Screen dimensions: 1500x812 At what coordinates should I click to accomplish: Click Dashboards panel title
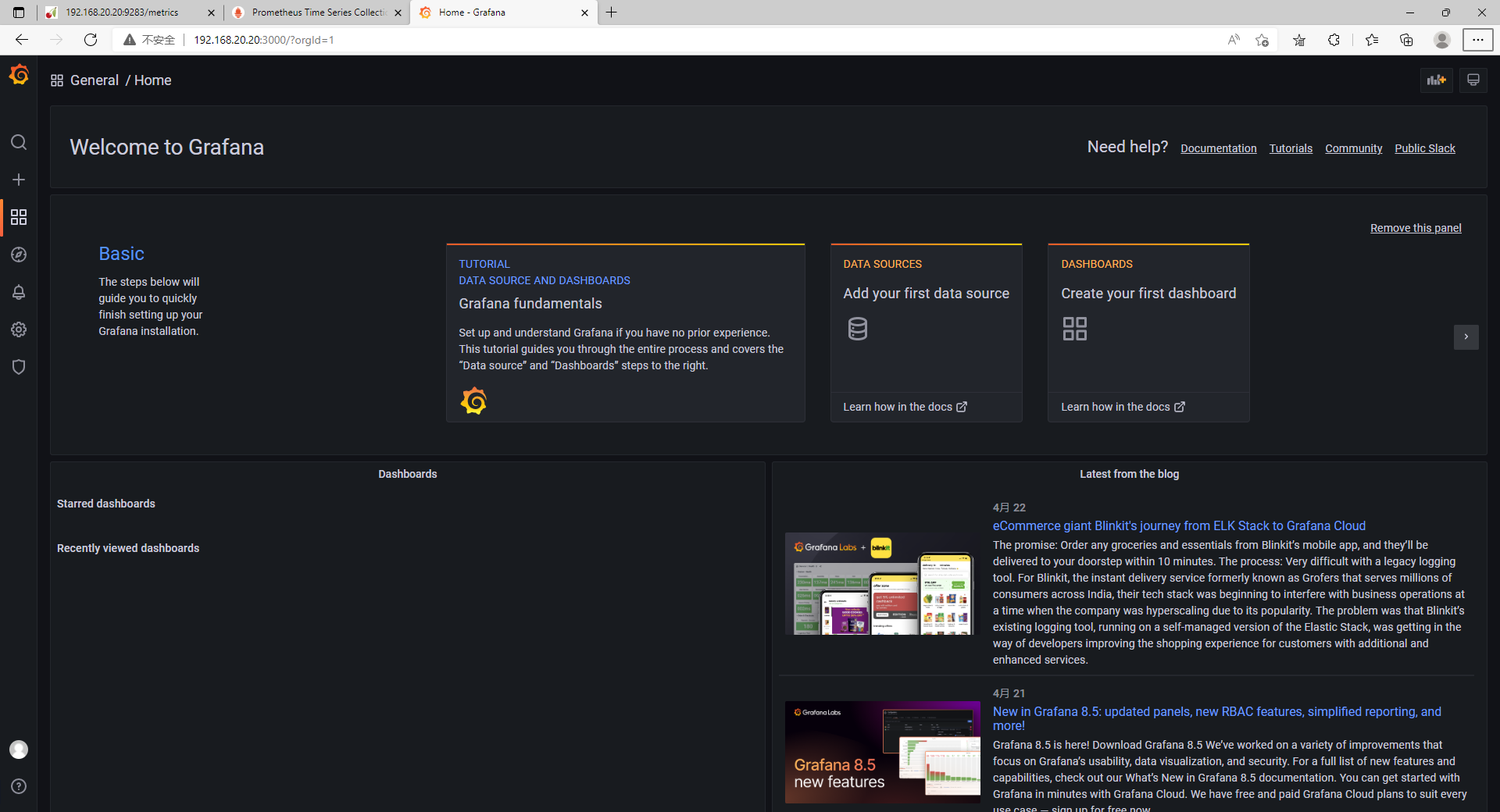tap(408, 474)
